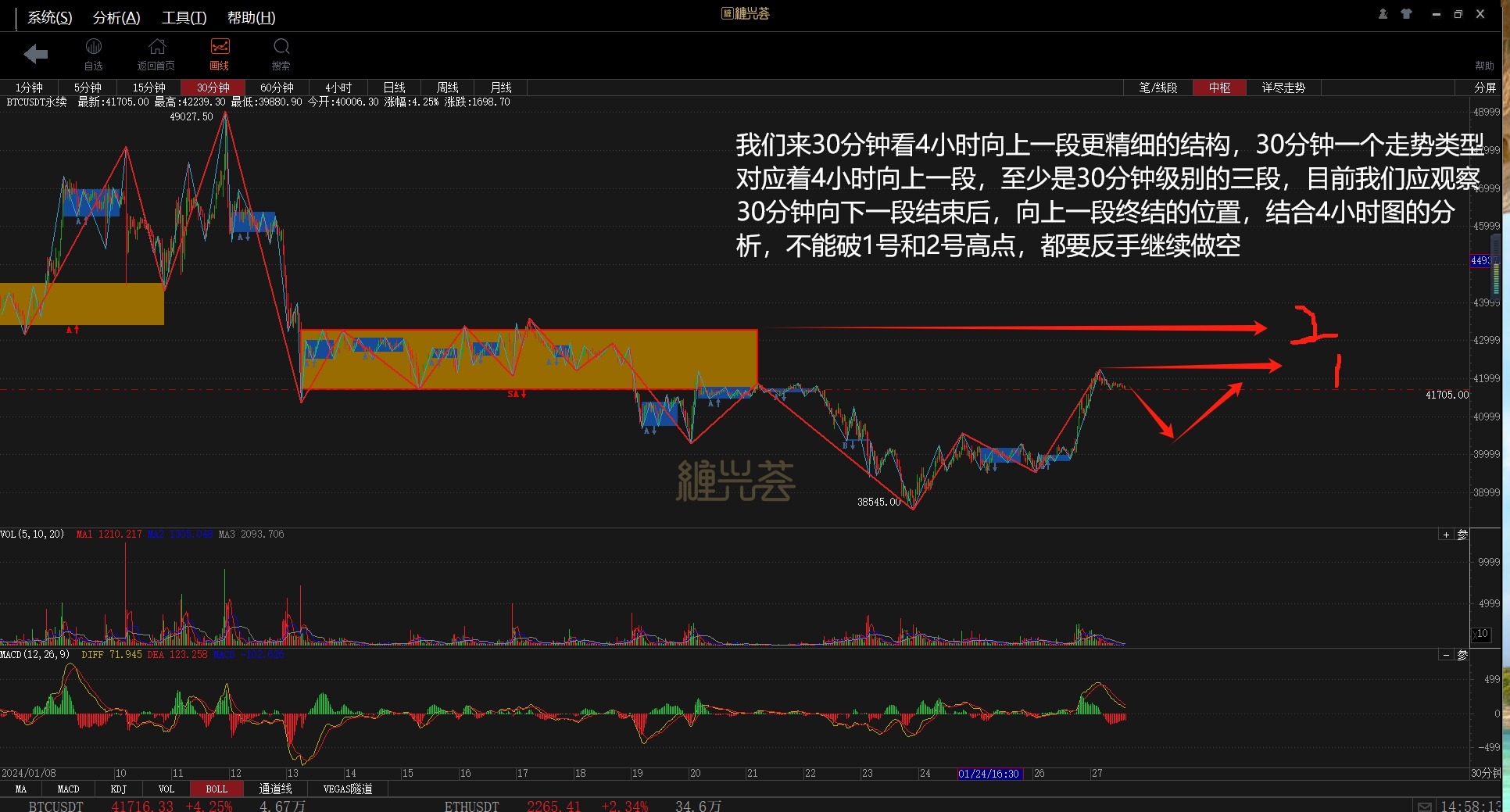1510x812 pixels.
Task: Click the X10 volume scale box
Action: pos(1481,634)
